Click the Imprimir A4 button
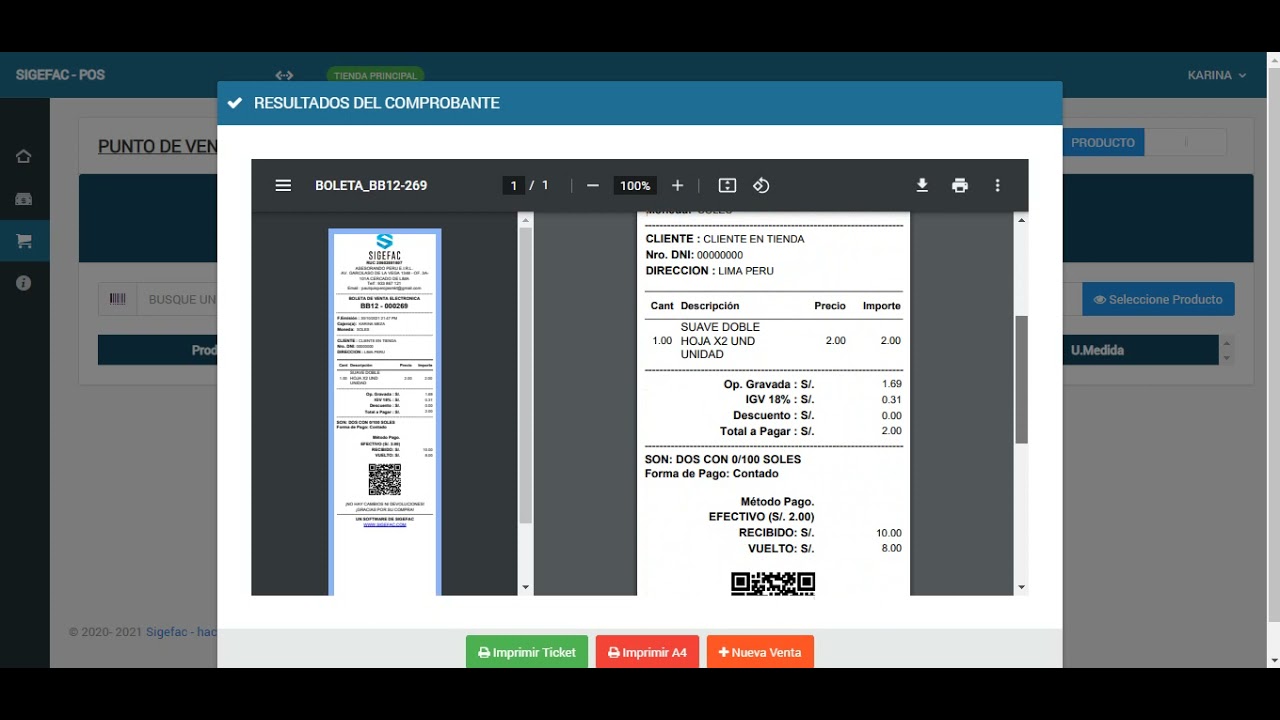 point(648,652)
